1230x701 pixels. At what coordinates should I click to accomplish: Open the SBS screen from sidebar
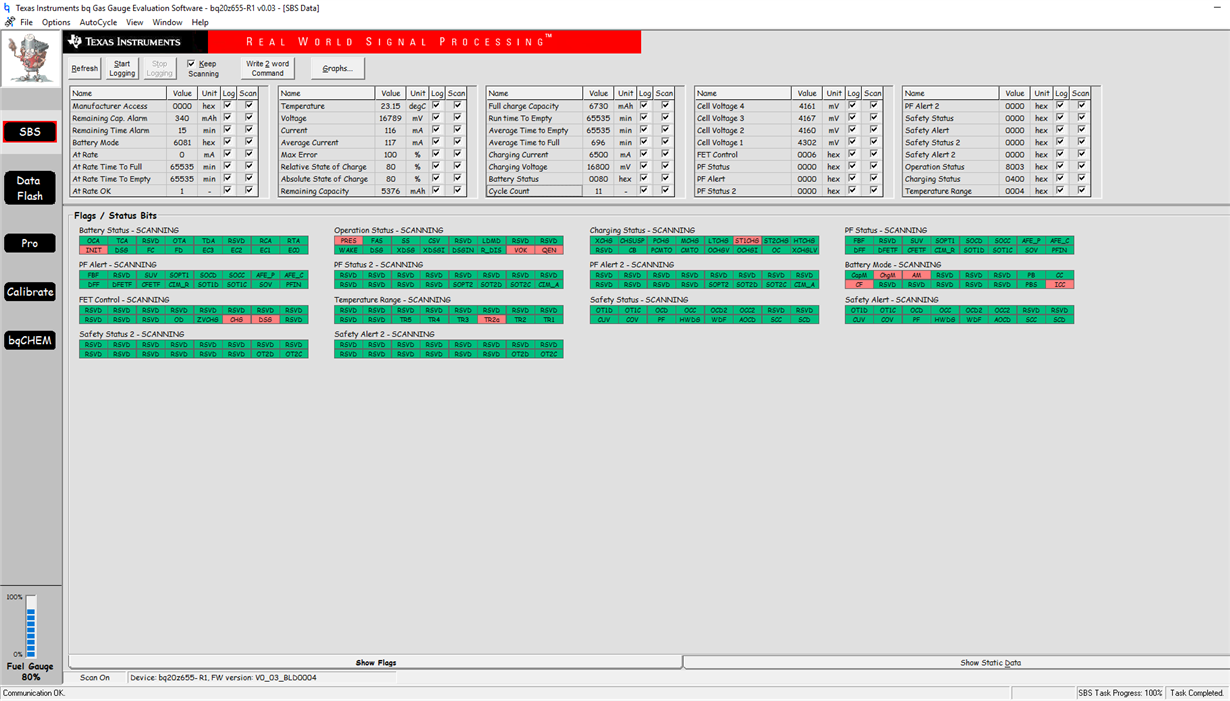pyautogui.click(x=30, y=132)
